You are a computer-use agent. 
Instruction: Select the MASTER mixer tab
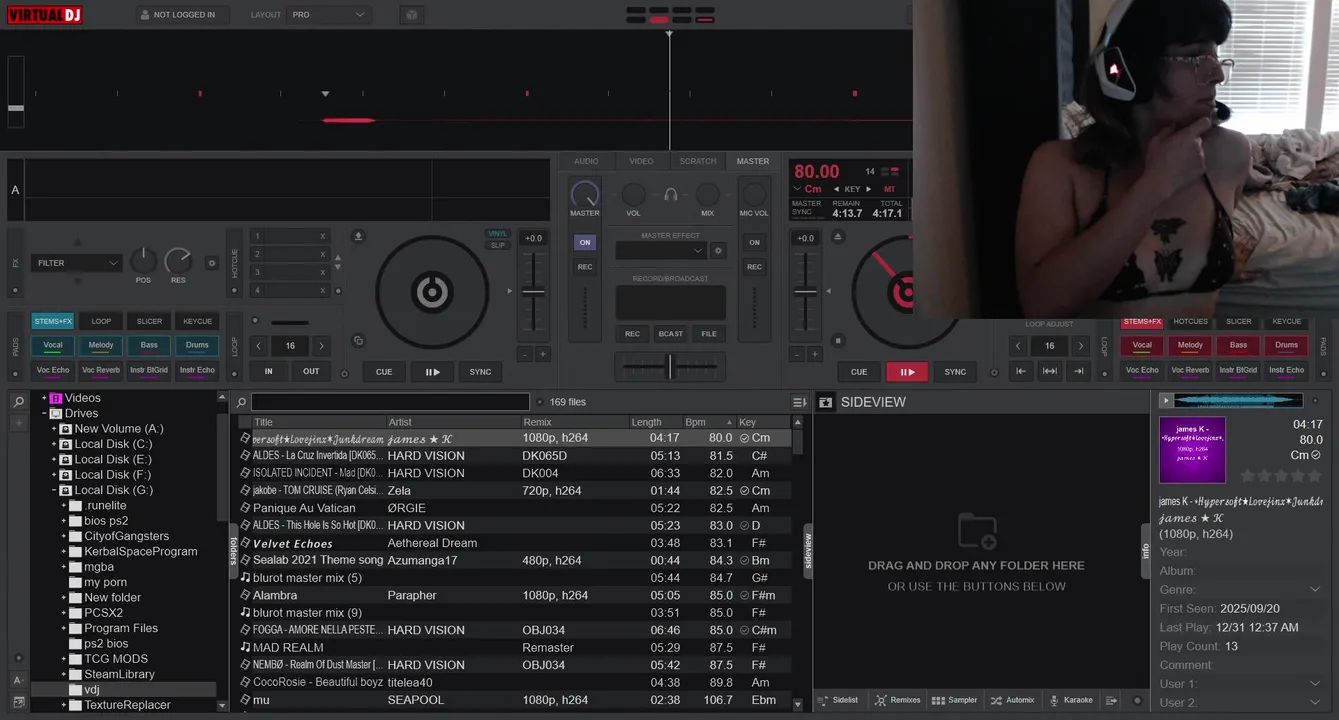pyautogui.click(x=753, y=161)
